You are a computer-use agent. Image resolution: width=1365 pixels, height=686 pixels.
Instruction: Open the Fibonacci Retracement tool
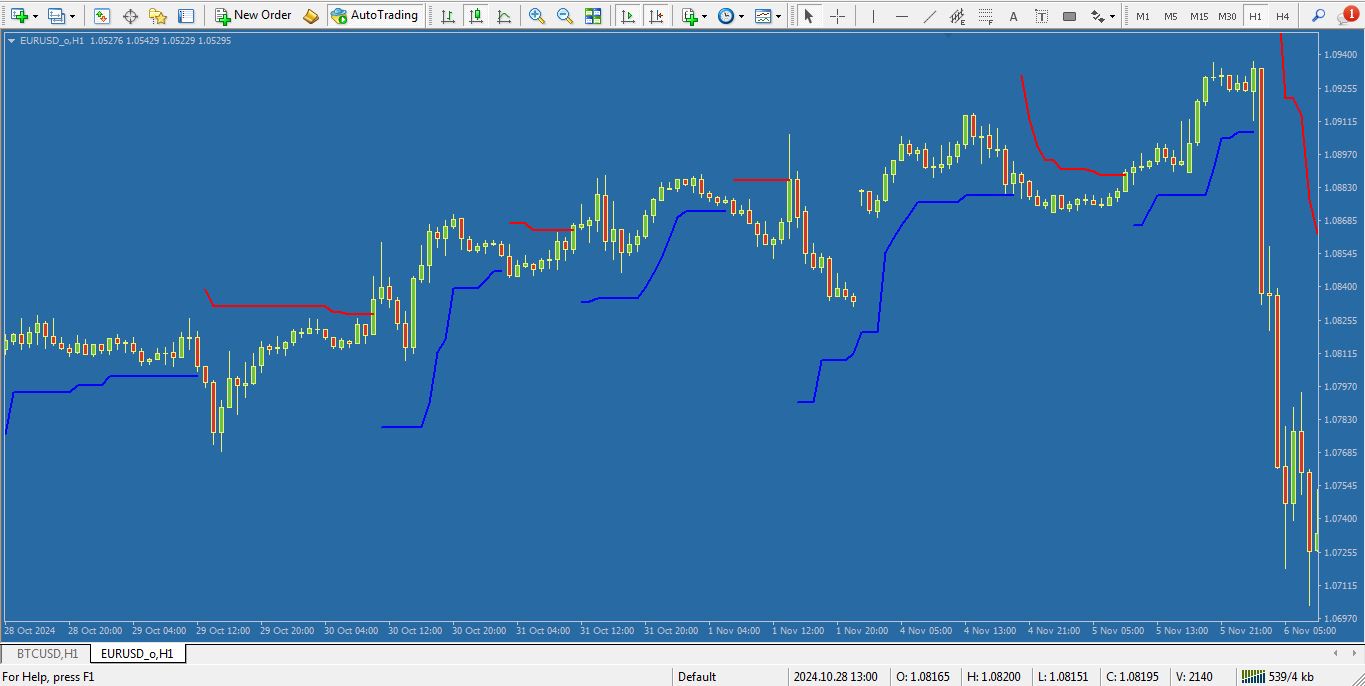pyautogui.click(x=985, y=15)
